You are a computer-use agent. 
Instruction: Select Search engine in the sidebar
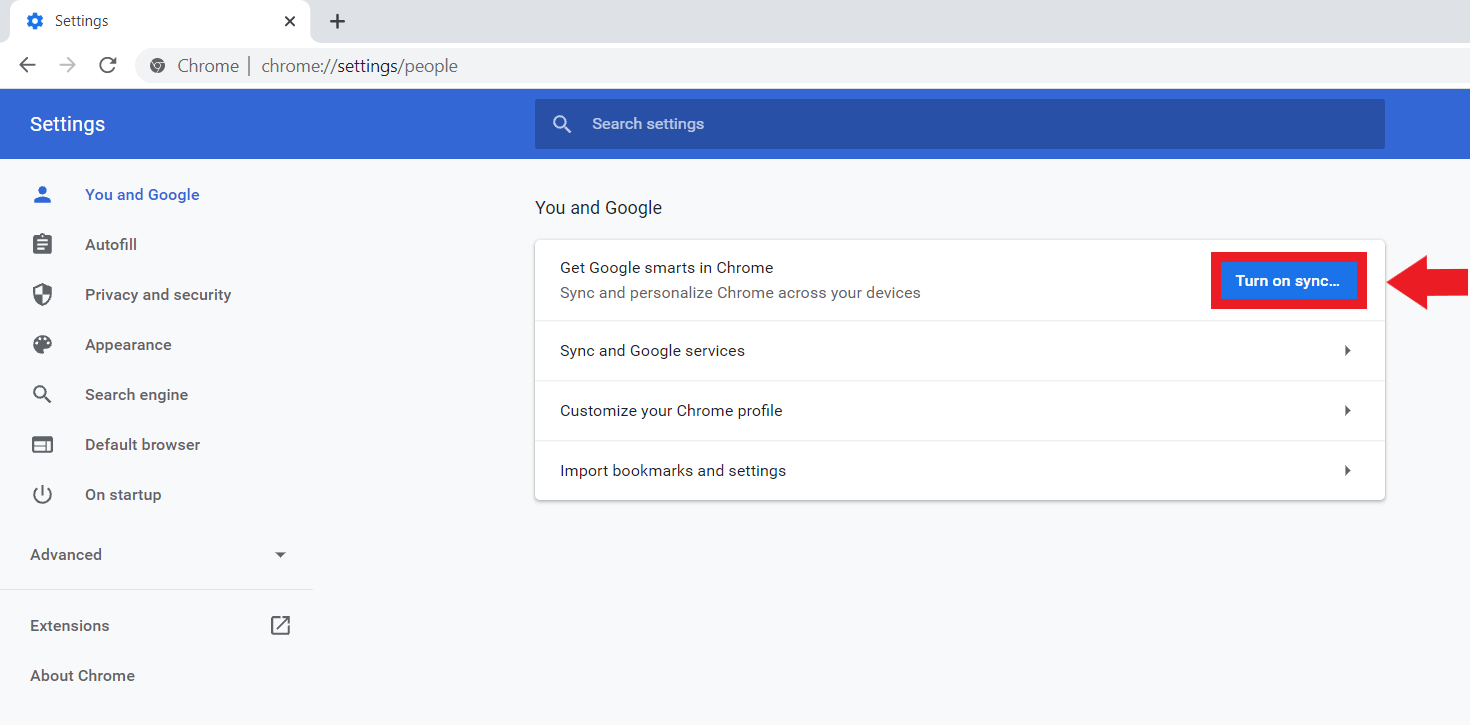136,395
